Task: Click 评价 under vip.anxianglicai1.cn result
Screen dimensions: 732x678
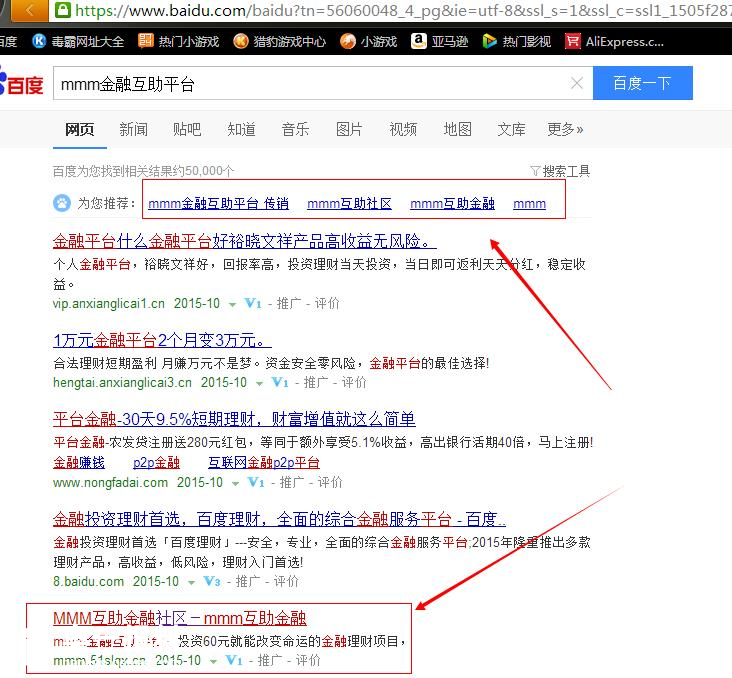Action: 327,304
